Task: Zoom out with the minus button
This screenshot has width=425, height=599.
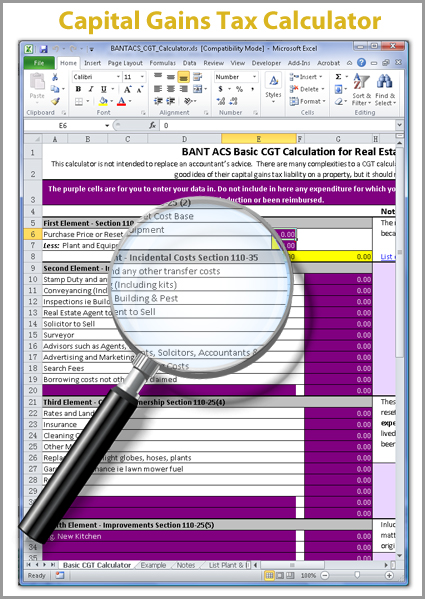Action: point(325,575)
